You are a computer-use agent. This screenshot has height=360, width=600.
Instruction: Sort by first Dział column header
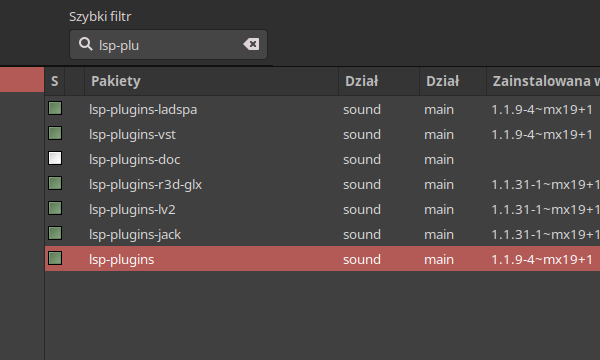[x=379, y=81]
